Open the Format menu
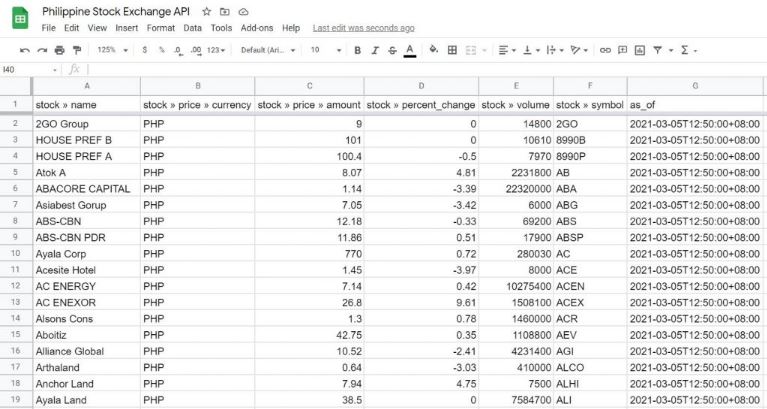The image size is (767, 409). point(161,28)
